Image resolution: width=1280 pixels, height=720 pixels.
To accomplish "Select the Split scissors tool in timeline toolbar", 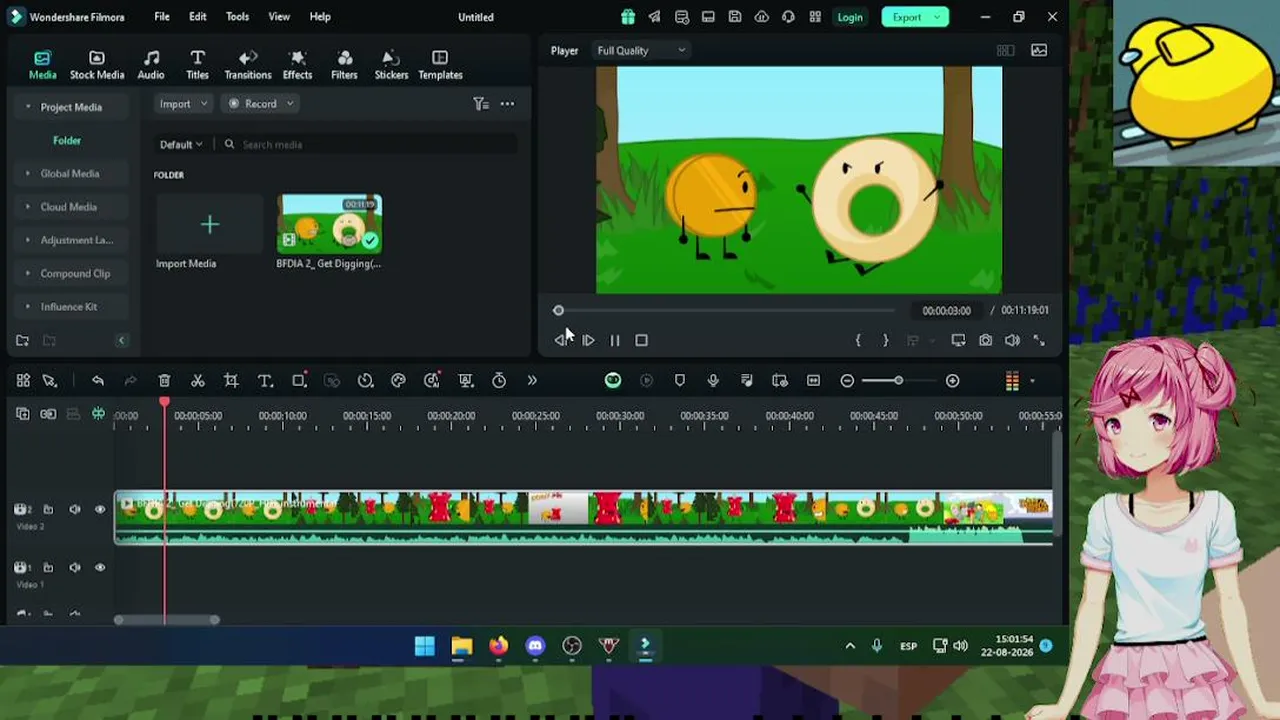I will [x=198, y=381].
